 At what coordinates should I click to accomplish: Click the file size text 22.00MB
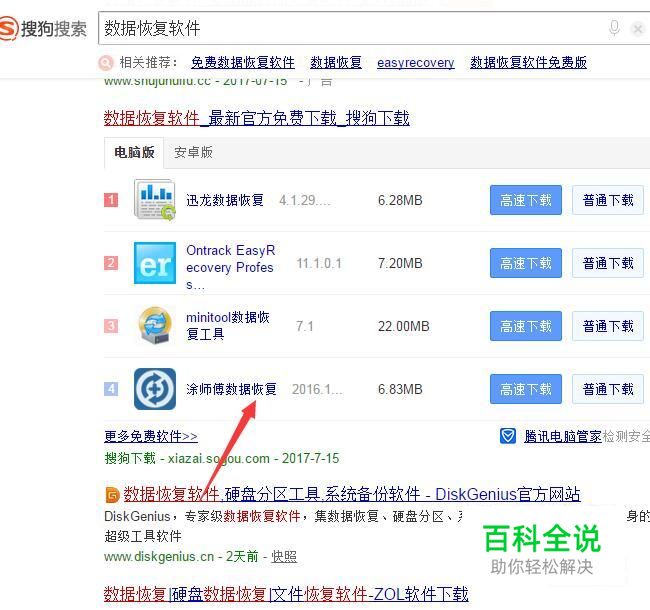point(403,326)
